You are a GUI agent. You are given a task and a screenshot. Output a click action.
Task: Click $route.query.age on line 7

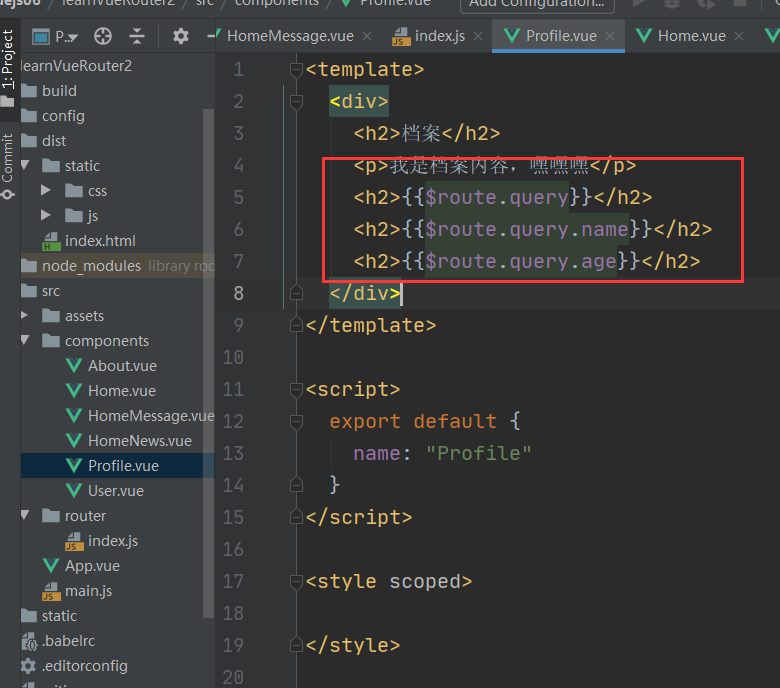521,261
